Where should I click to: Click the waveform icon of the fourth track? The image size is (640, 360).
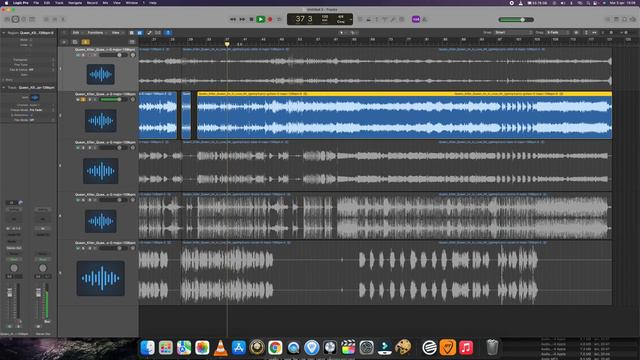[x=100, y=221]
